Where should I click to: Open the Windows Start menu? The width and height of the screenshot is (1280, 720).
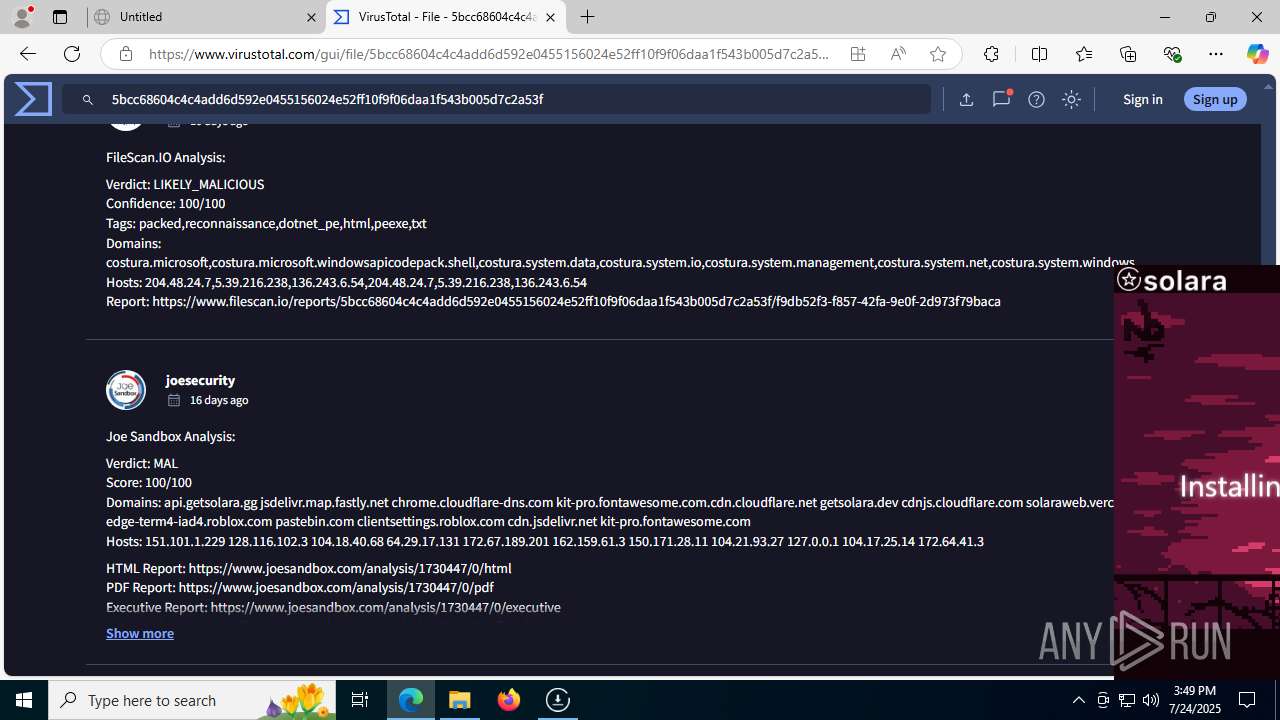pos(24,700)
